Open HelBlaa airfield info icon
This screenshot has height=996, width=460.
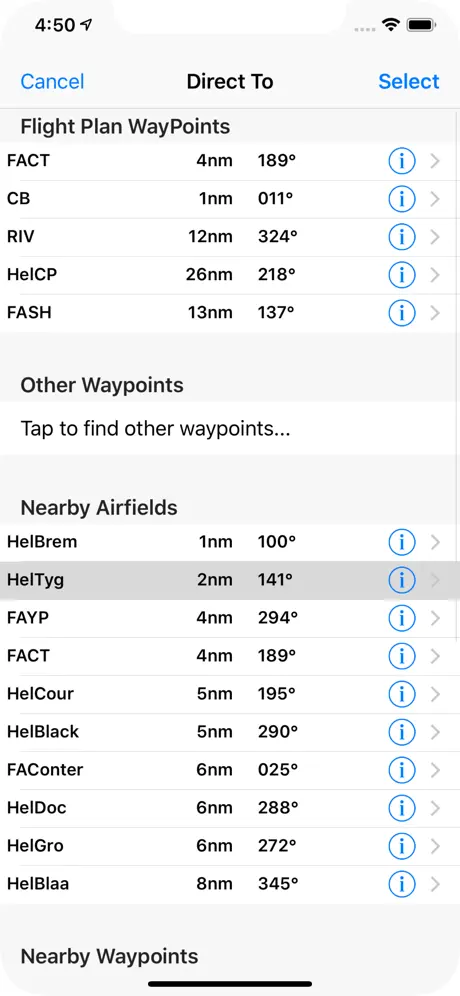tap(402, 884)
